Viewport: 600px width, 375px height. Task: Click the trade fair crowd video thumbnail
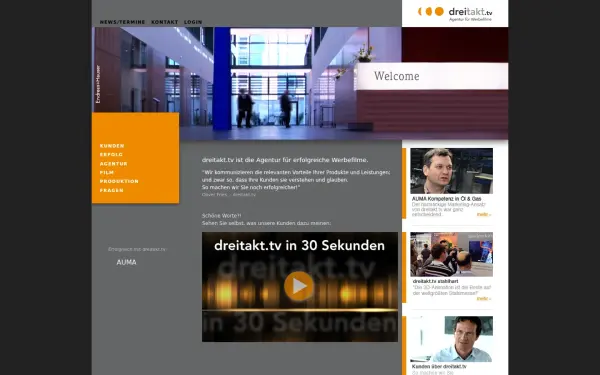pos(452,254)
